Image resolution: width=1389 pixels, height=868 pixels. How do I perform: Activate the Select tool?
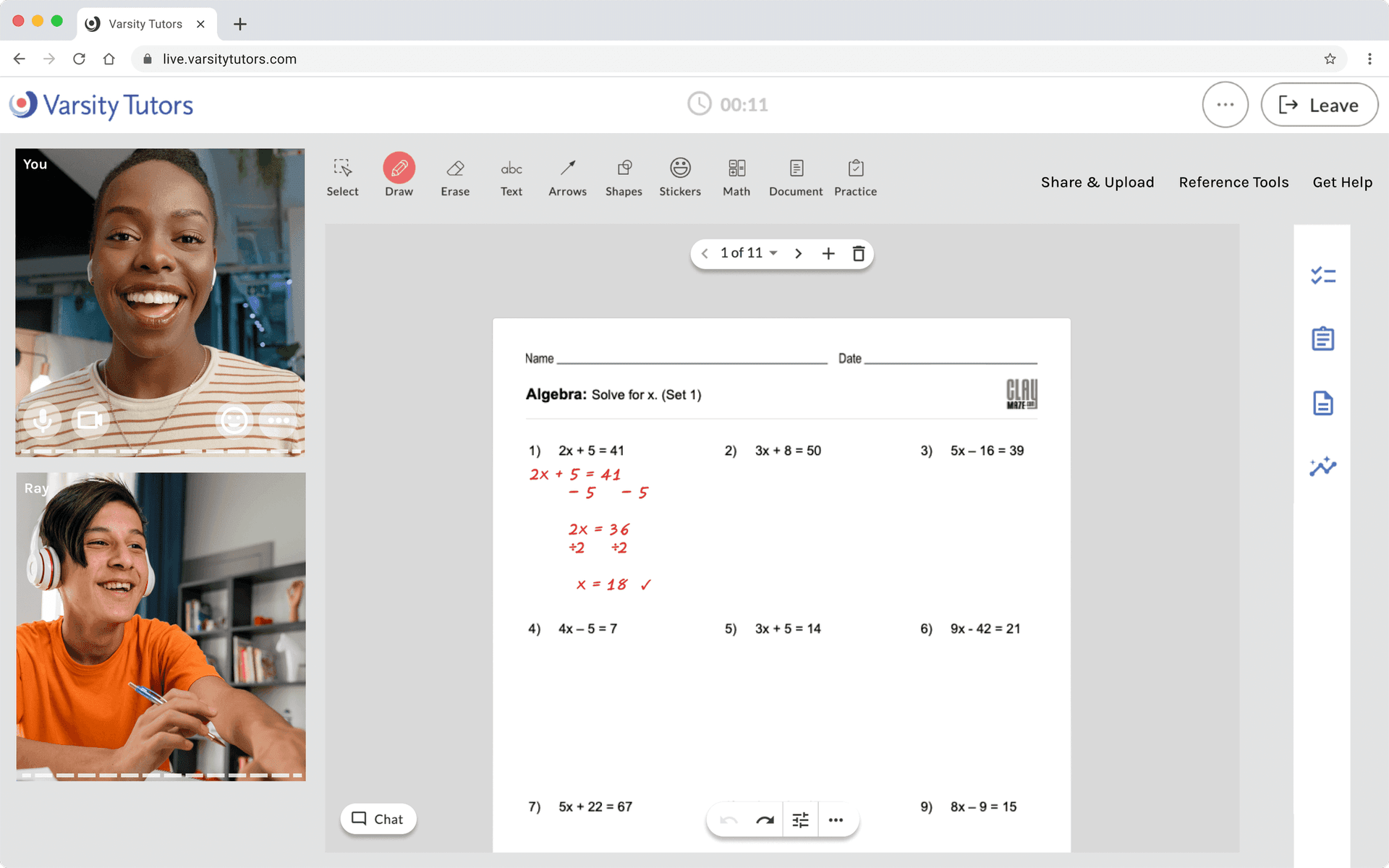(x=342, y=177)
